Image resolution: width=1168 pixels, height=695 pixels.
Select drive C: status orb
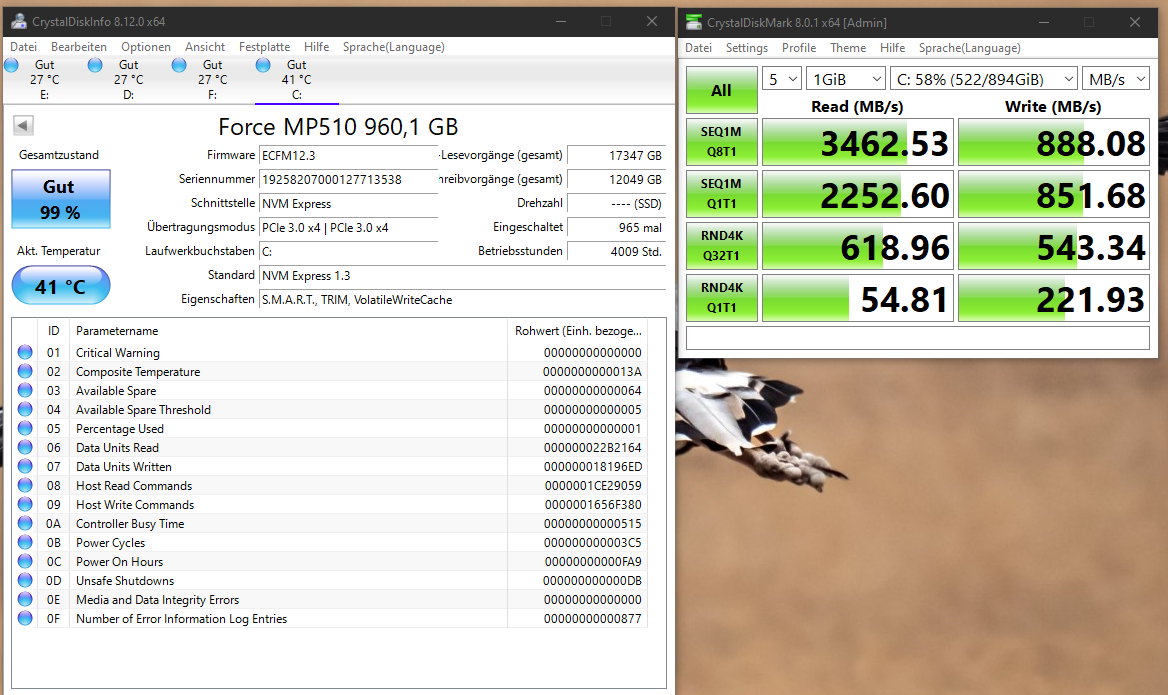coord(263,66)
